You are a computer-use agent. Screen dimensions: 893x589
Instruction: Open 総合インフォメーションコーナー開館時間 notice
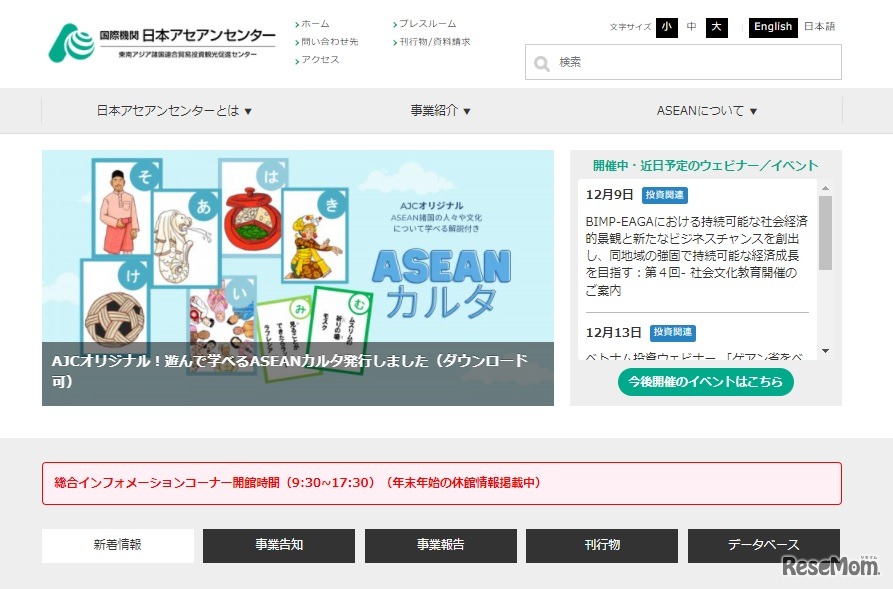coord(441,483)
